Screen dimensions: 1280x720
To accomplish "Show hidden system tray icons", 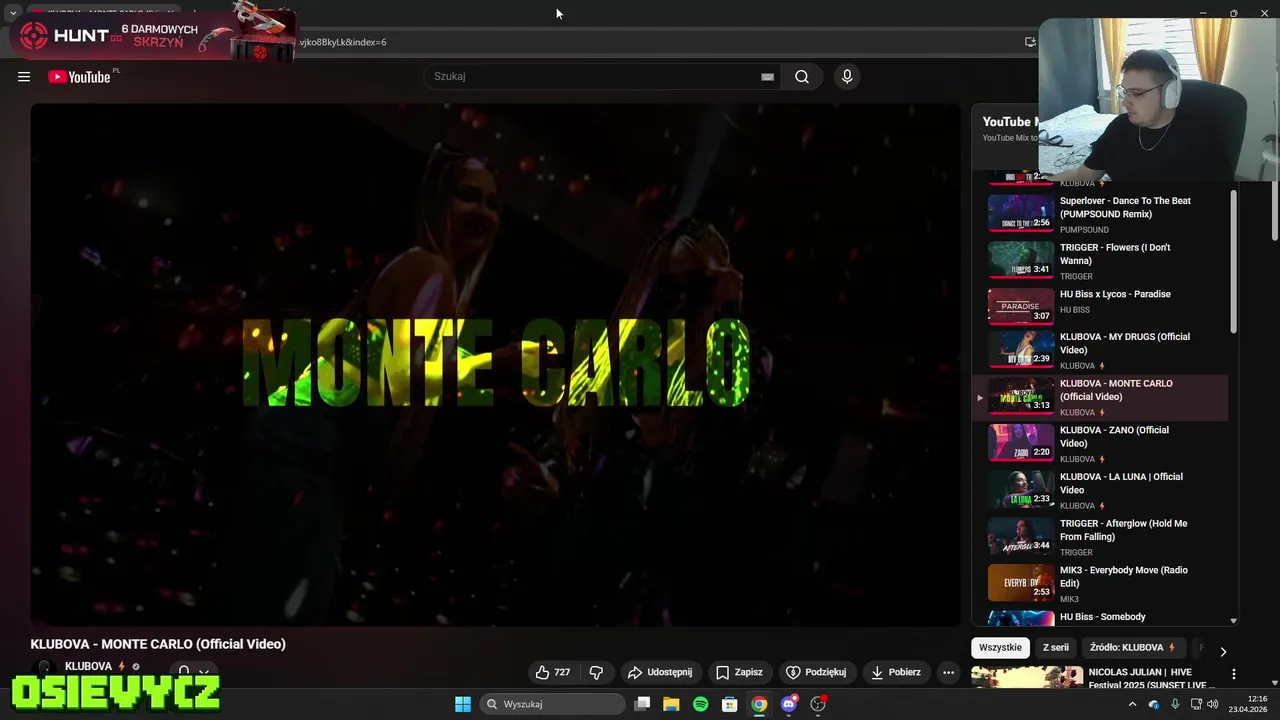I will pyautogui.click(x=1132, y=704).
